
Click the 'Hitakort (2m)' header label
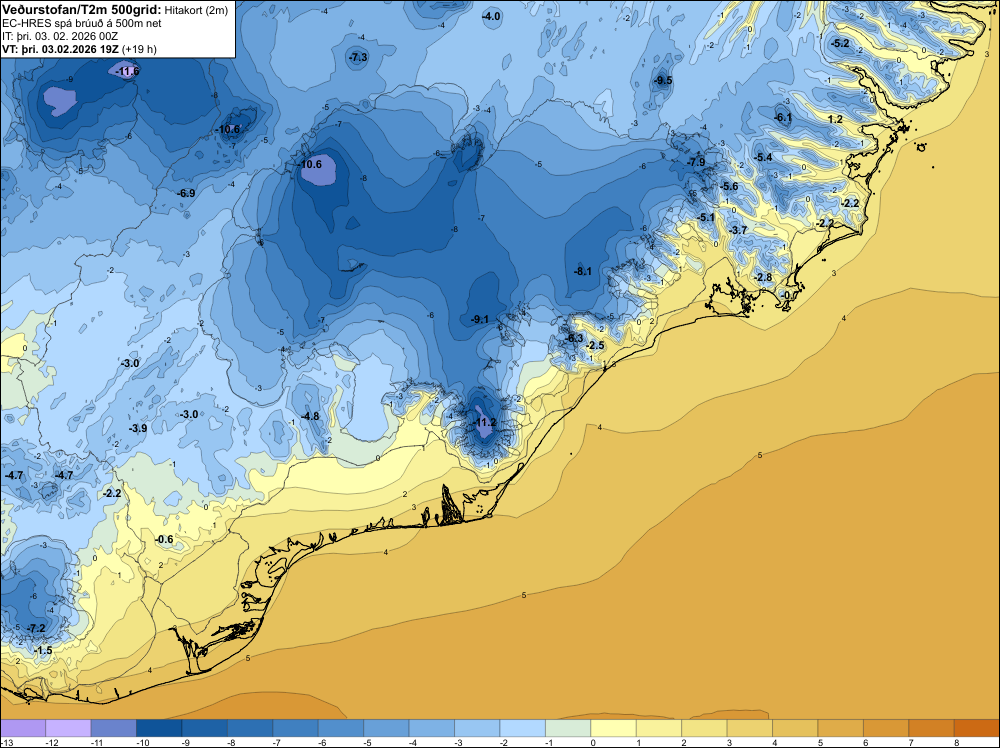[196, 9]
